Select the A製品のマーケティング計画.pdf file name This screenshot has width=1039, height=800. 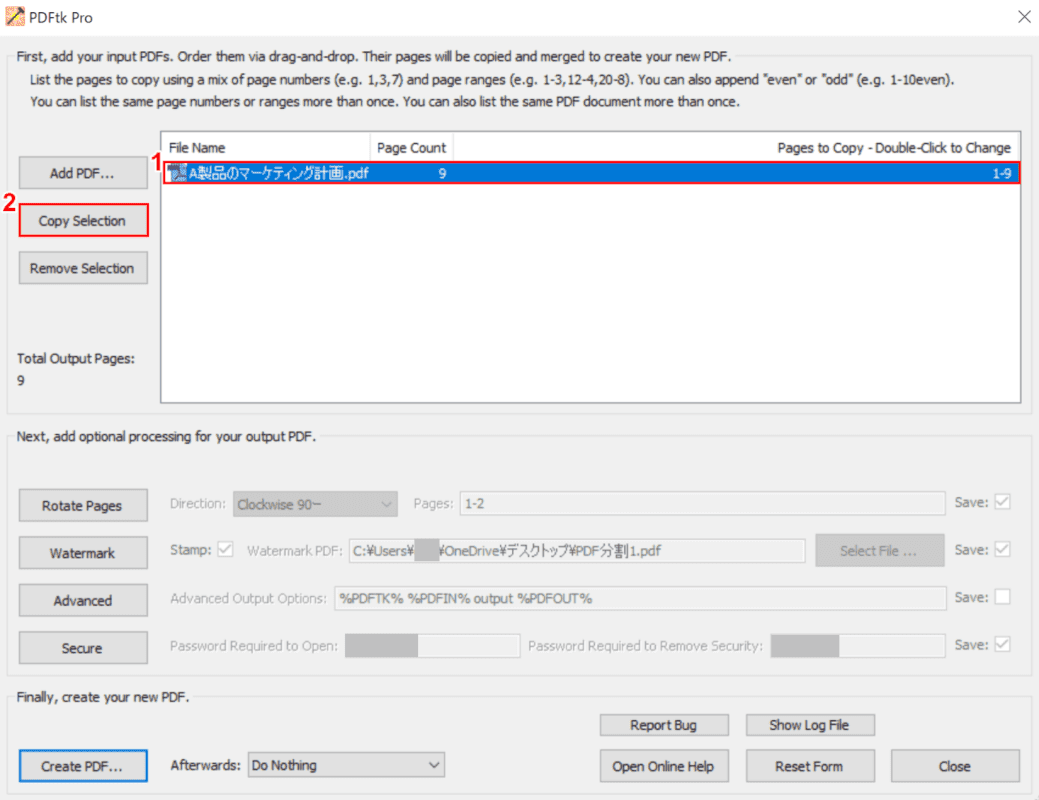279,173
